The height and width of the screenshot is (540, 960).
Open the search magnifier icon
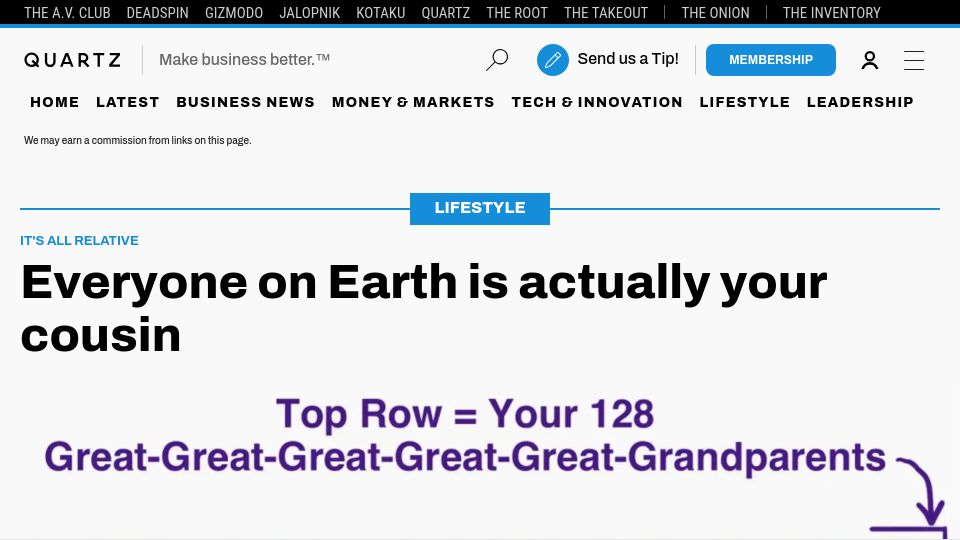click(497, 59)
